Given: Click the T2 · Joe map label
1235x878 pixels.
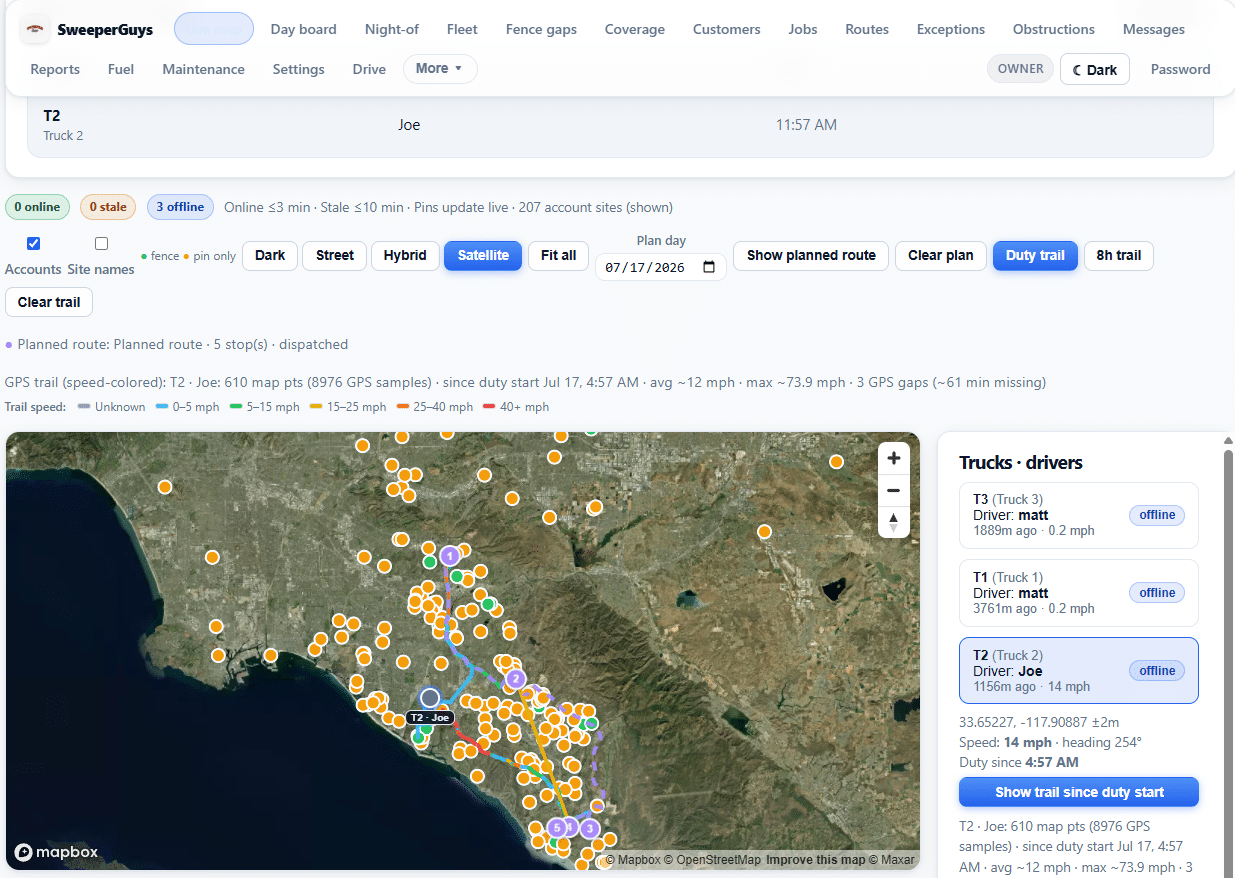Looking at the screenshot, I should [430, 717].
